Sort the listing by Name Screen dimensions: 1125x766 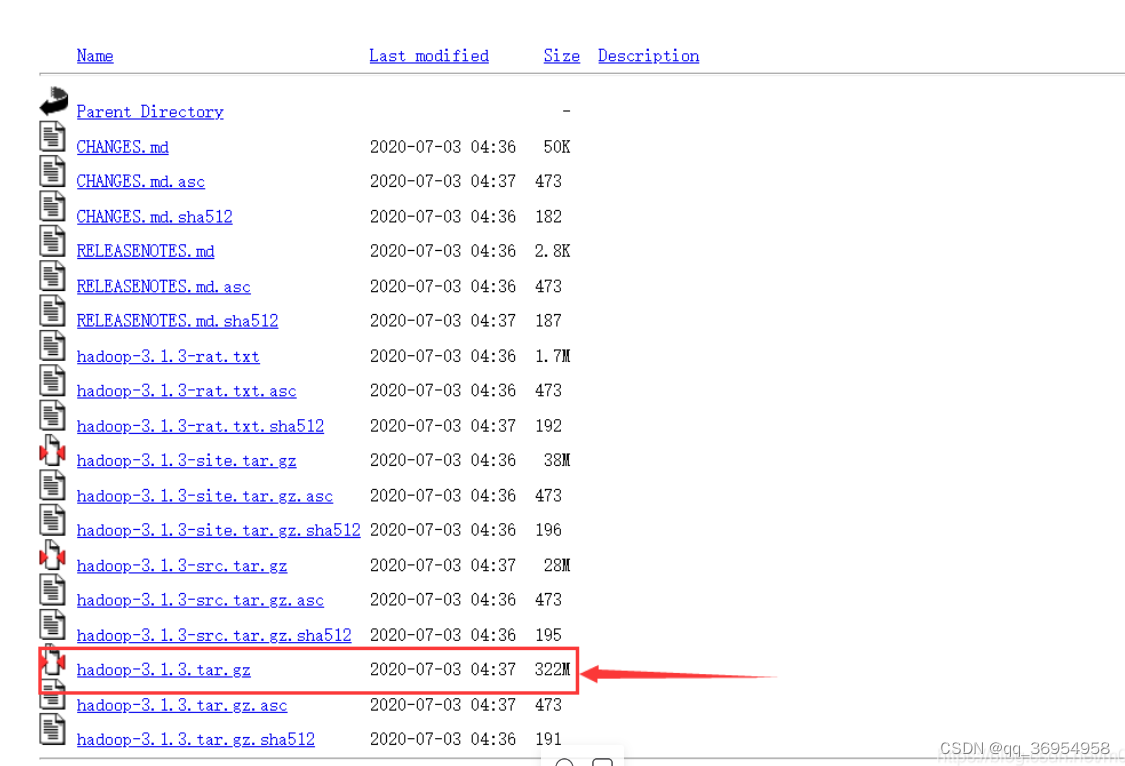[95, 55]
